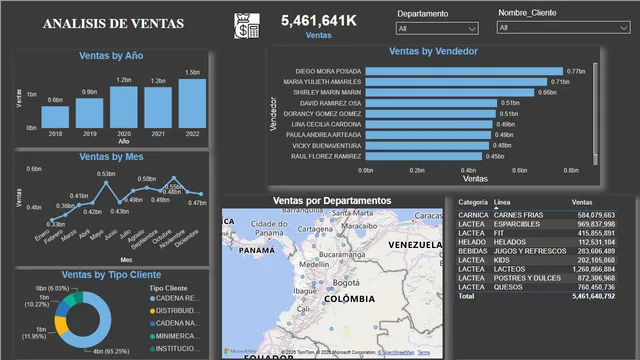Click the Ventas by Tipo Cliente title

[x=111, y=275]
